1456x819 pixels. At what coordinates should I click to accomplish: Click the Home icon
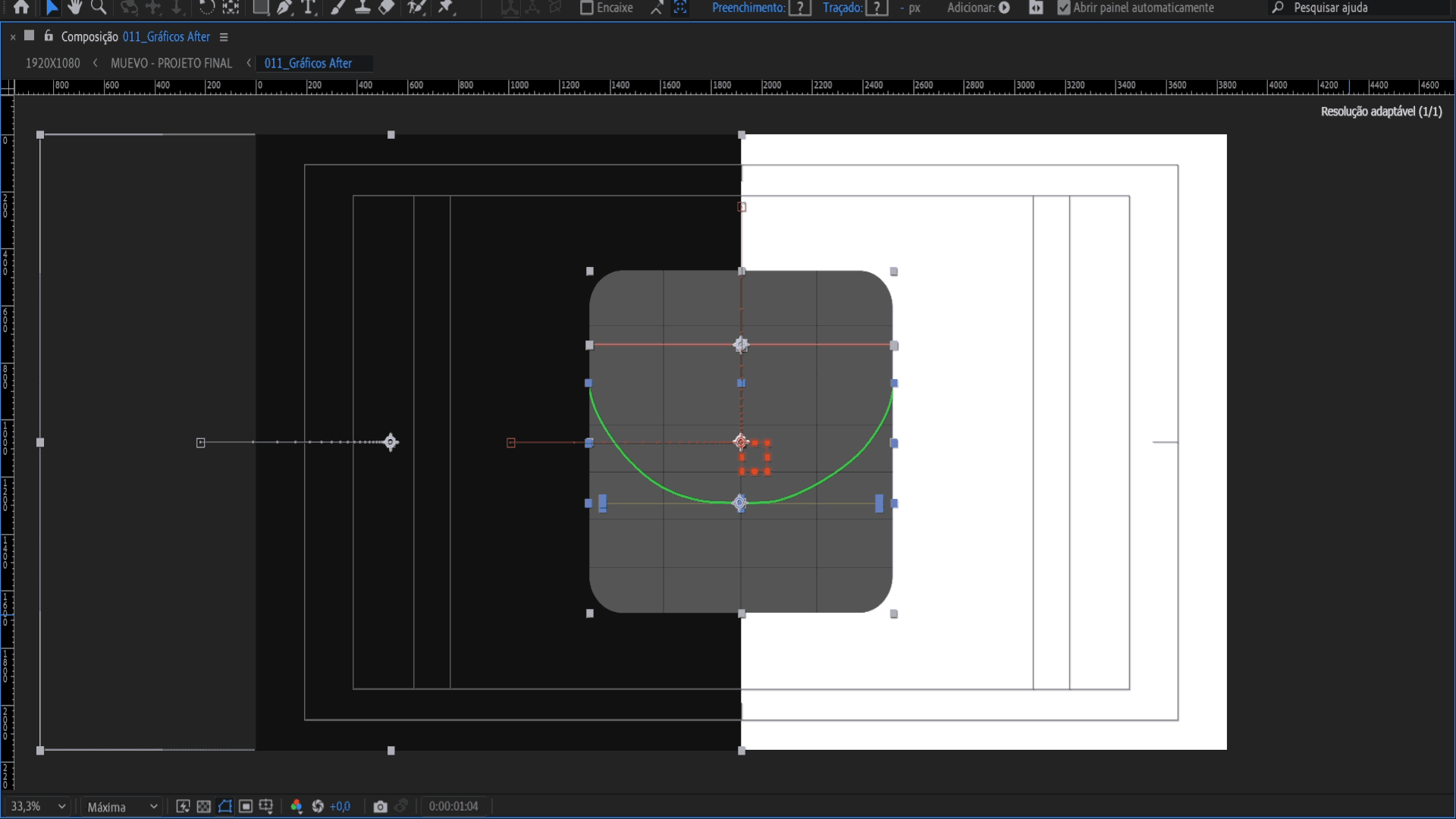tap(21, 8)
